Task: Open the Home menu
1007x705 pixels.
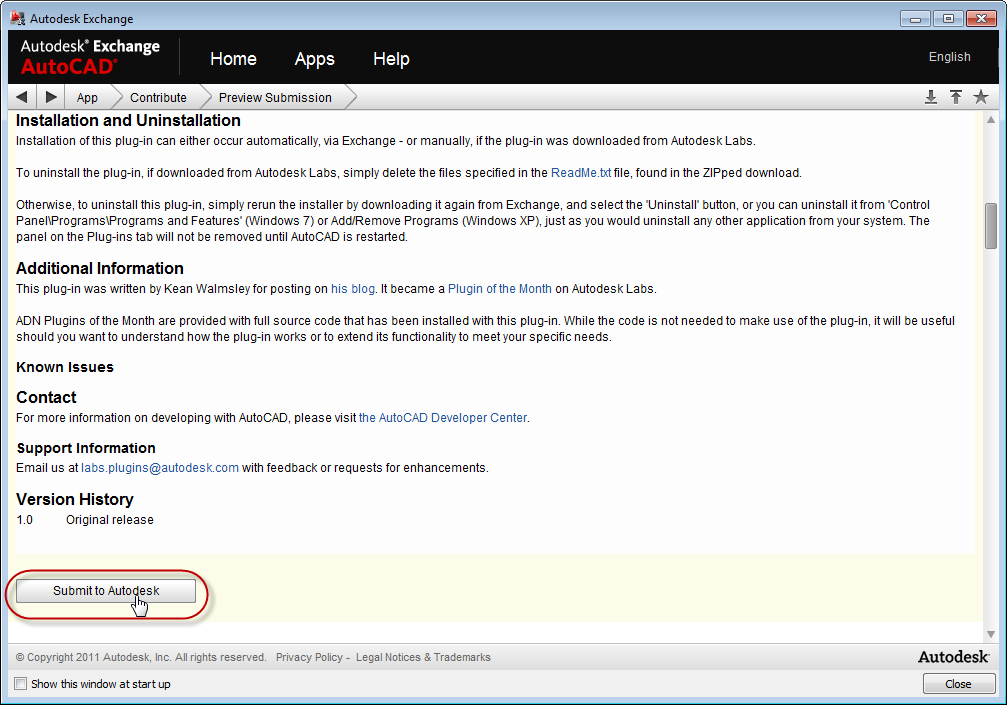Action: coord(233,59)
